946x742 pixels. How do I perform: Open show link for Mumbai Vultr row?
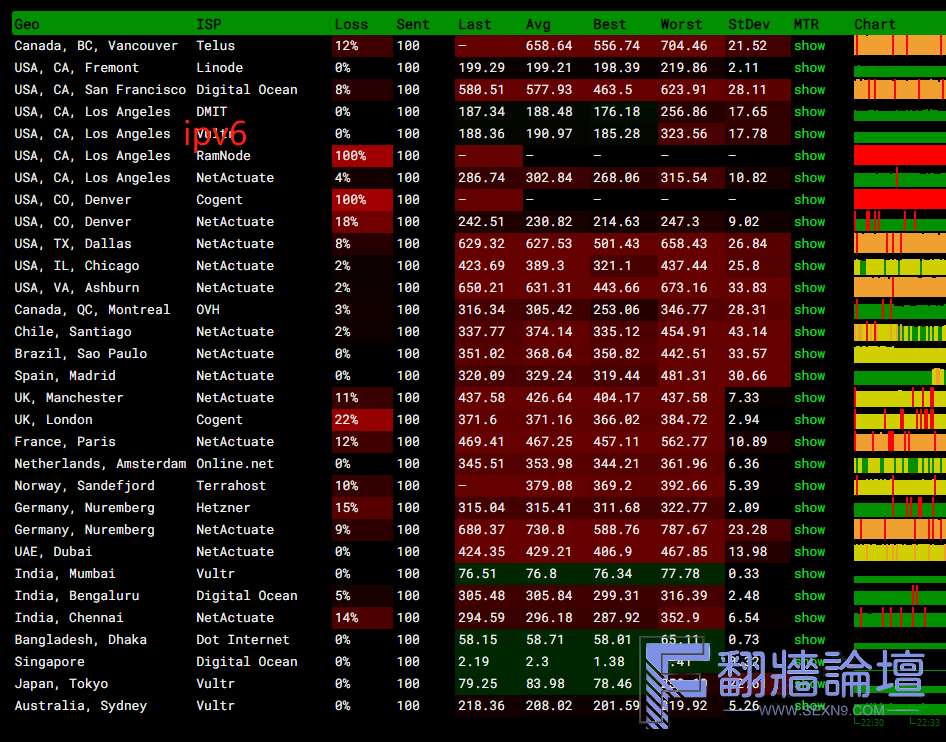pos(809,574)
